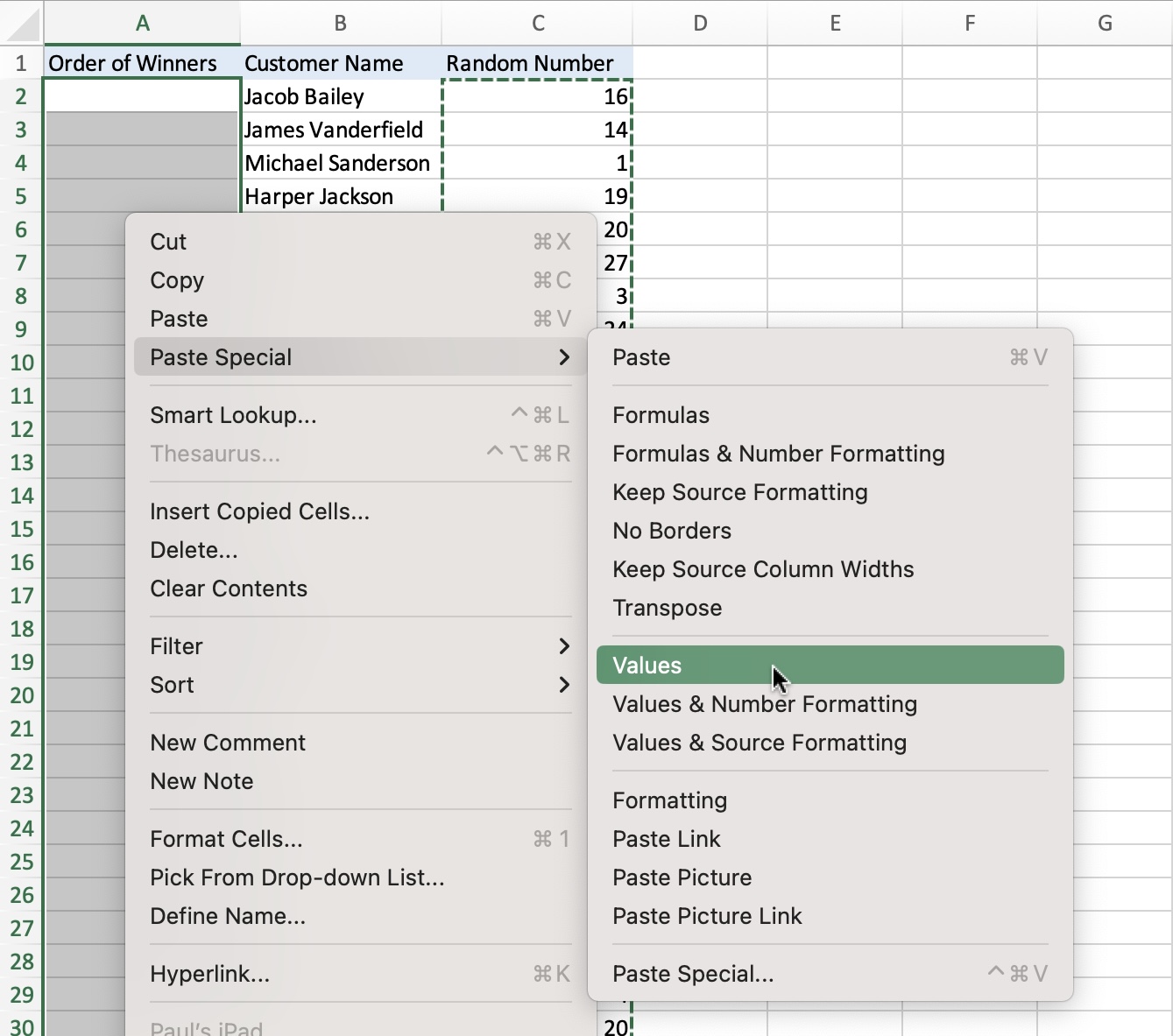Expand the Sort submenu
Viewport: 1173px width, 1036px height.
pos(360,685)
